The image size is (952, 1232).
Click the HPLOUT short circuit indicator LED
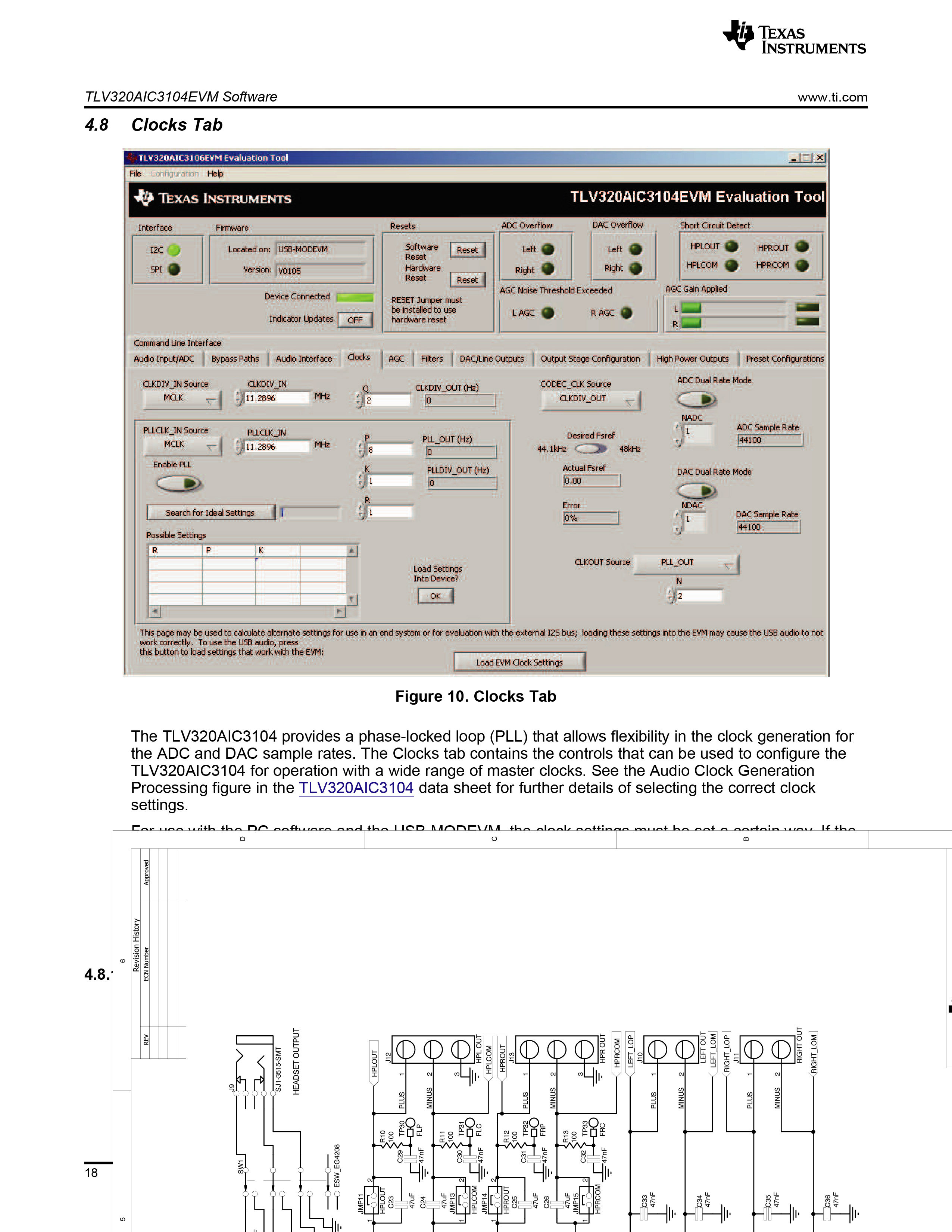731,247
